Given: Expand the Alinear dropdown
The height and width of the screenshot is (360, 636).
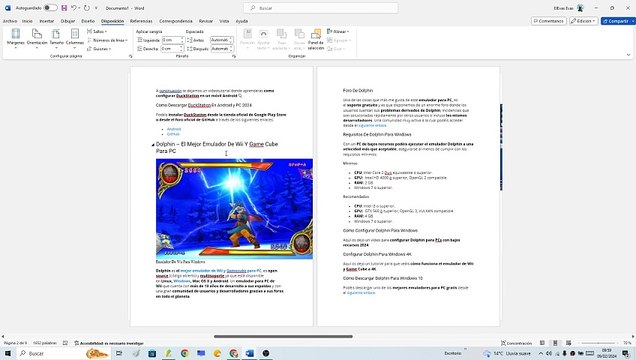Looking at the screenshot, I should click(x=338, y=31).
